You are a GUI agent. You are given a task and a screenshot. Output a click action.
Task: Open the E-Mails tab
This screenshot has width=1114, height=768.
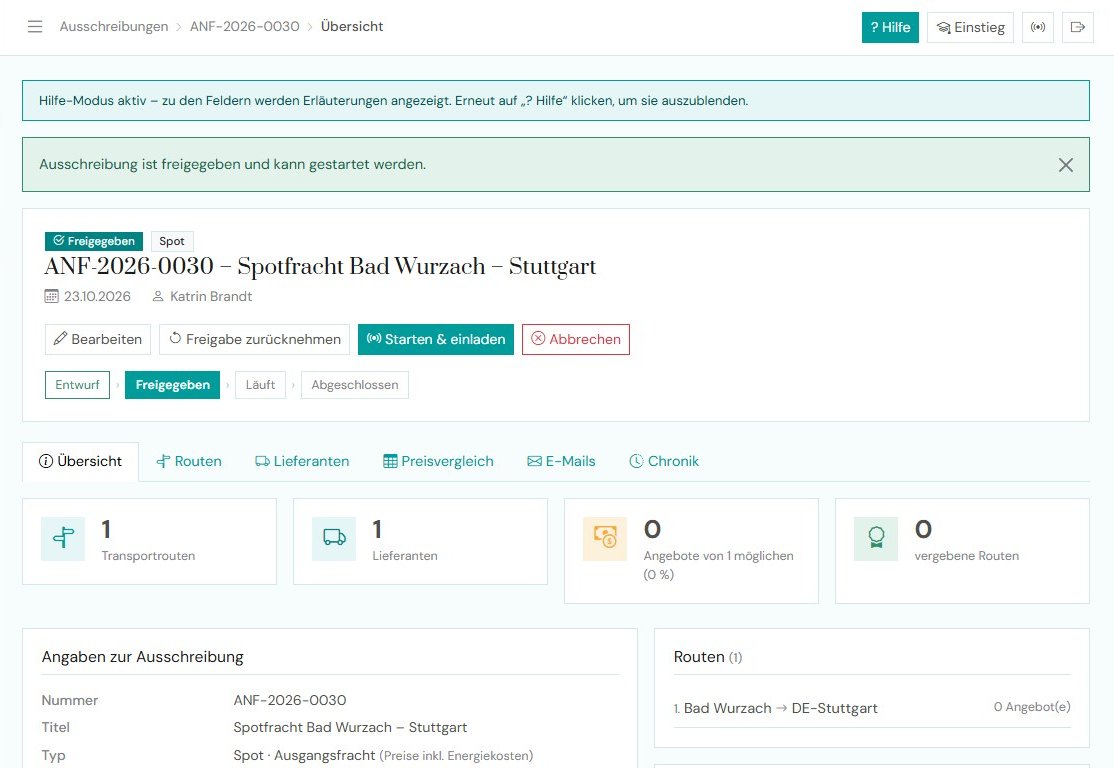pyautogui.click(x=561, y=462)
